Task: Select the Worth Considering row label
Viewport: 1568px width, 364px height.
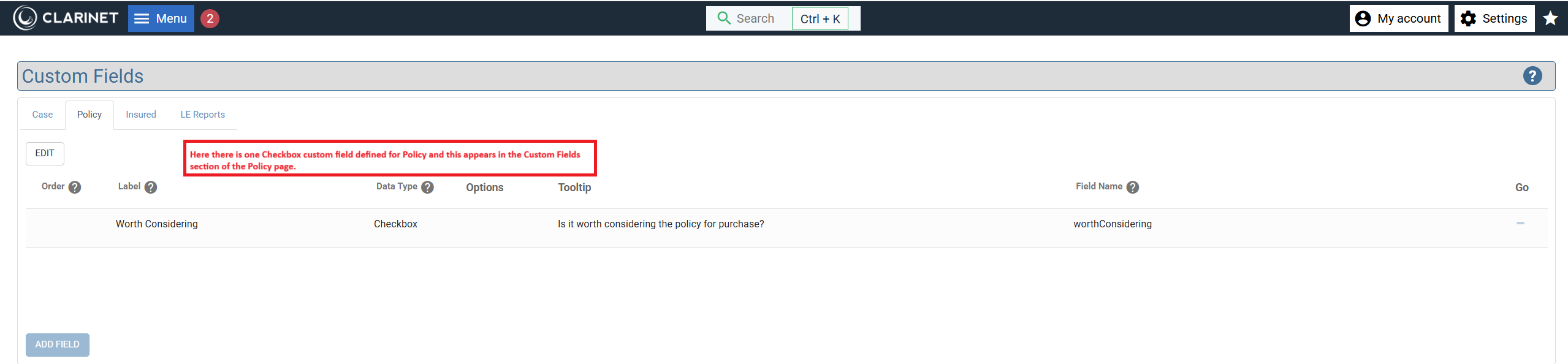Action: tap(157, 224)
